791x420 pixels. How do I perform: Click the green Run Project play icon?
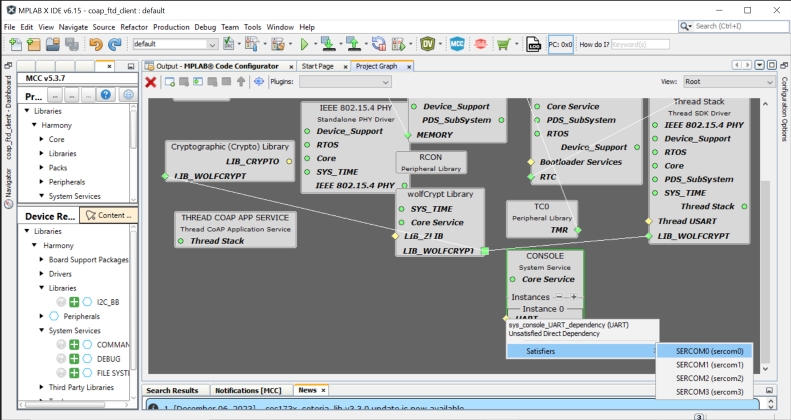(x=304, y=44)
